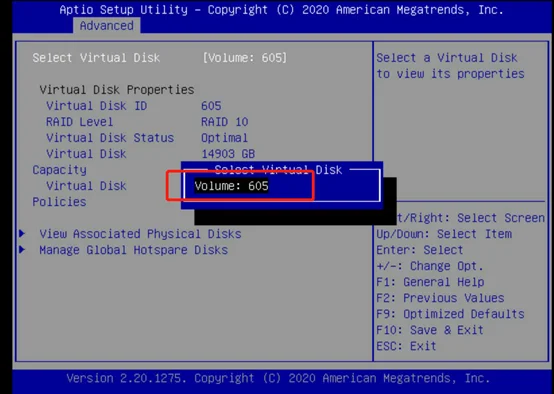Click the '+/-: Change Opt.' hint
The height and width of the screenshot is (394, 554).
430,266
